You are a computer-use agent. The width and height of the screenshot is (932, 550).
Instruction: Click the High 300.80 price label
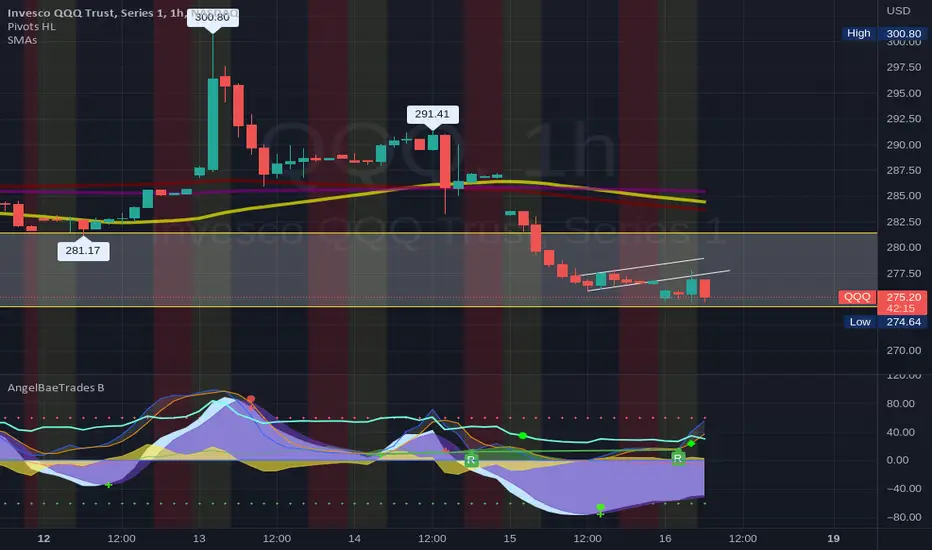point(884,33)
